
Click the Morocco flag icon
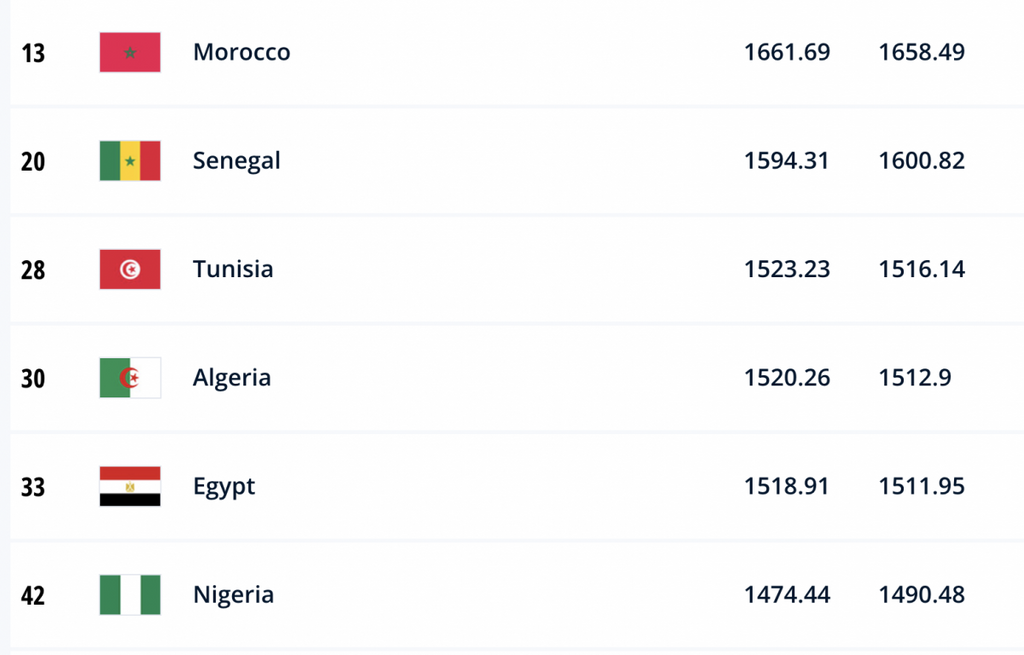(x=130, y=52)
